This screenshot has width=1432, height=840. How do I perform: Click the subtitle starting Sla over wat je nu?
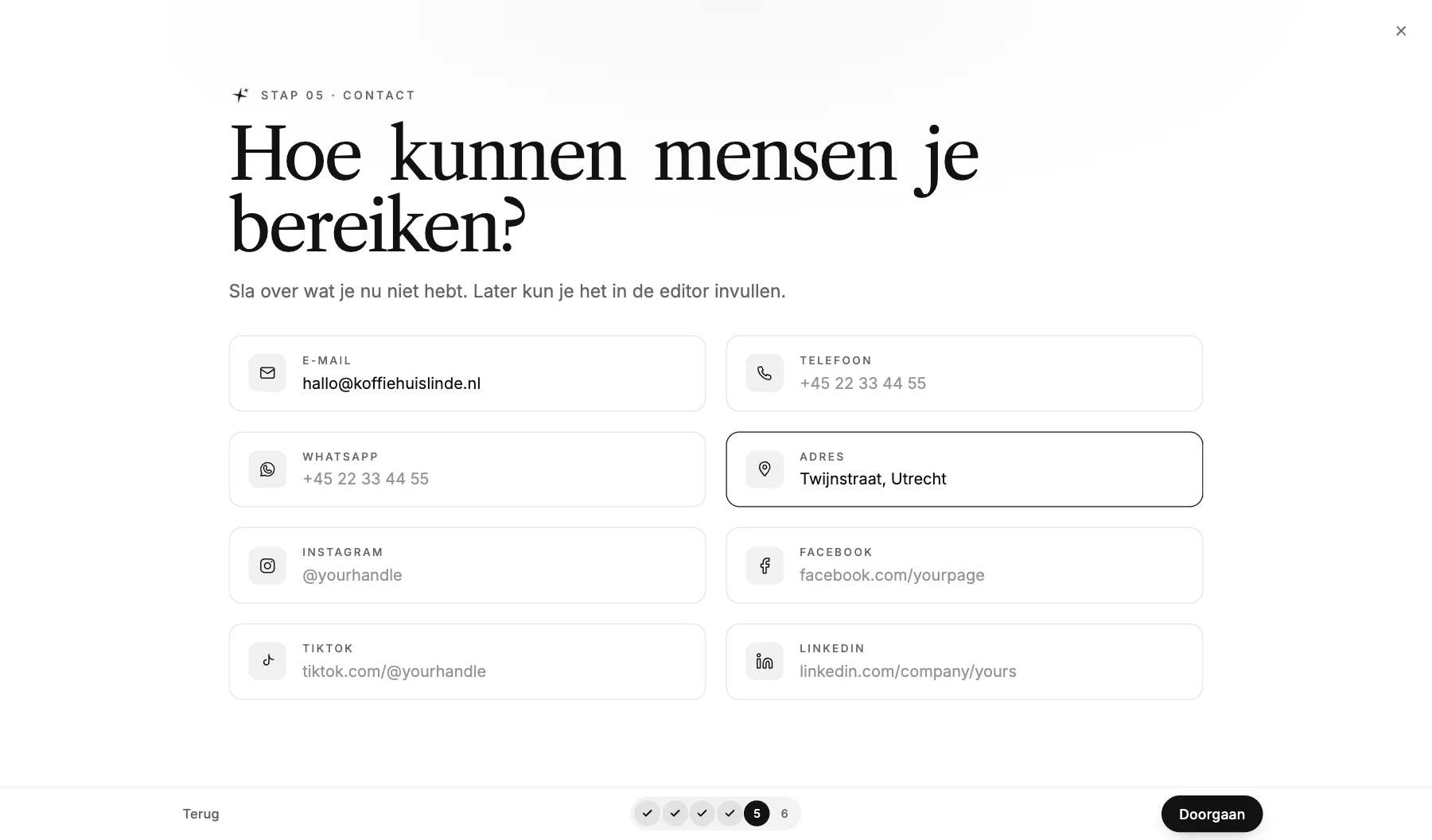pos(508,291)
